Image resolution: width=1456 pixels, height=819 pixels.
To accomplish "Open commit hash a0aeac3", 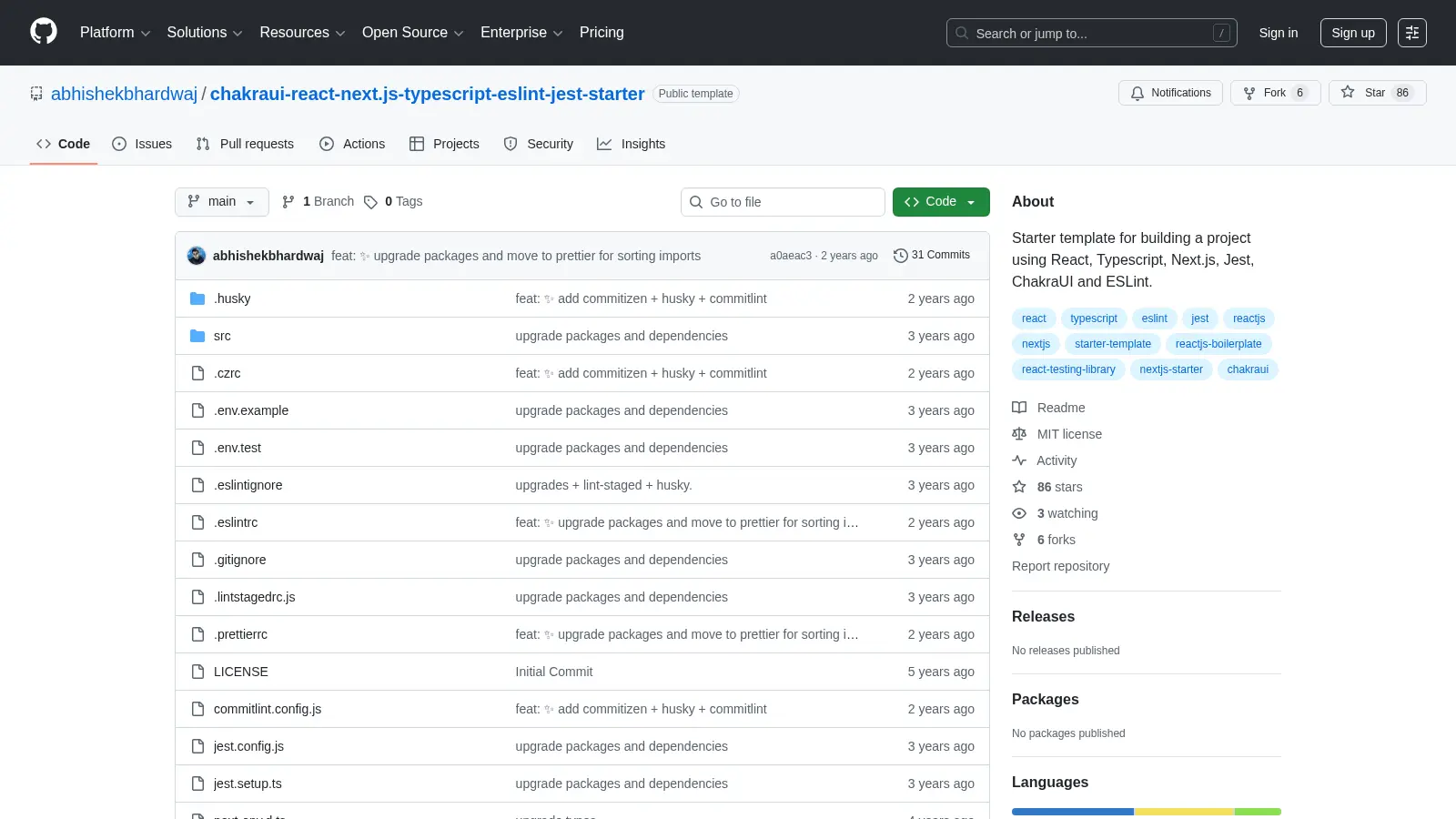I will 791,256.
